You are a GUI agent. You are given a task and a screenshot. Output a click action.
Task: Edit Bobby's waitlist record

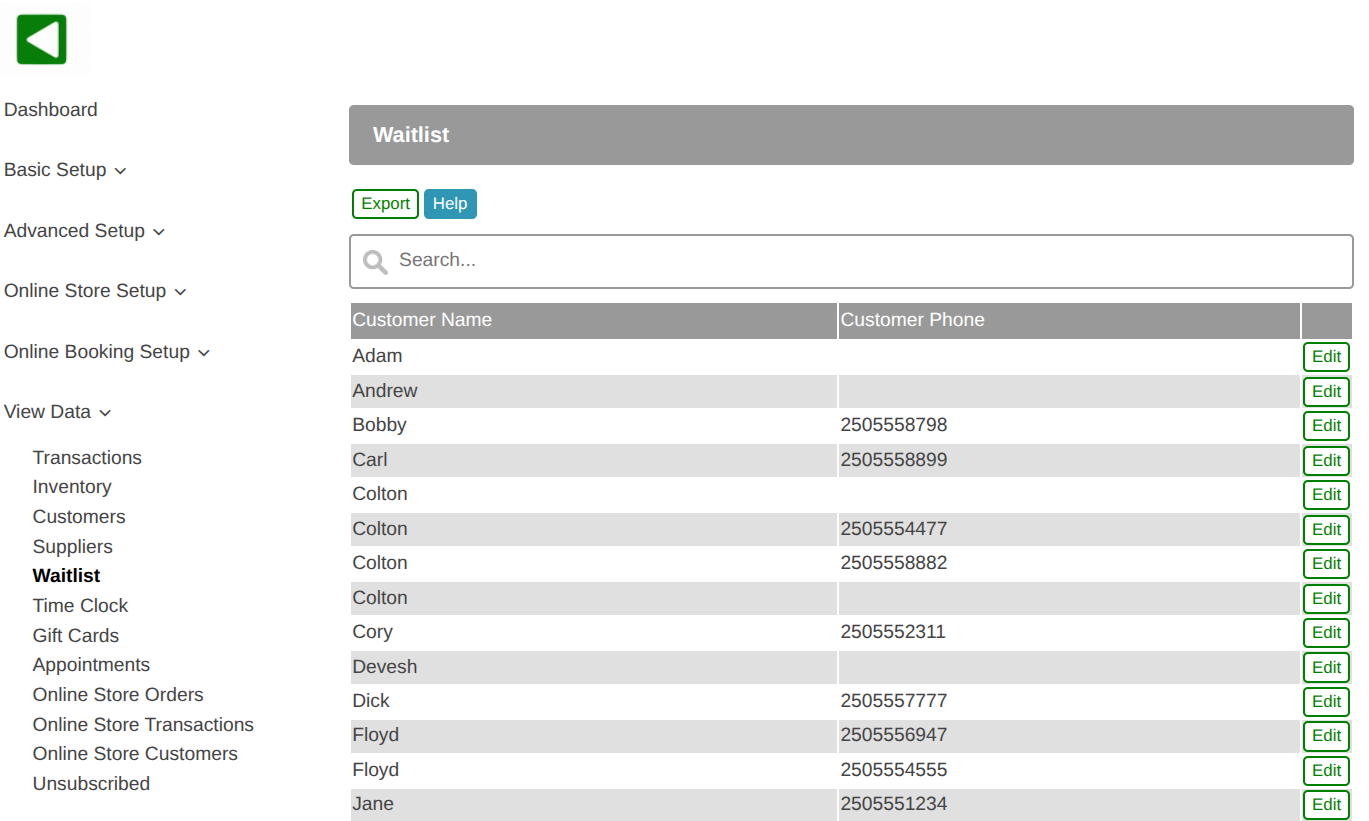1326,426
